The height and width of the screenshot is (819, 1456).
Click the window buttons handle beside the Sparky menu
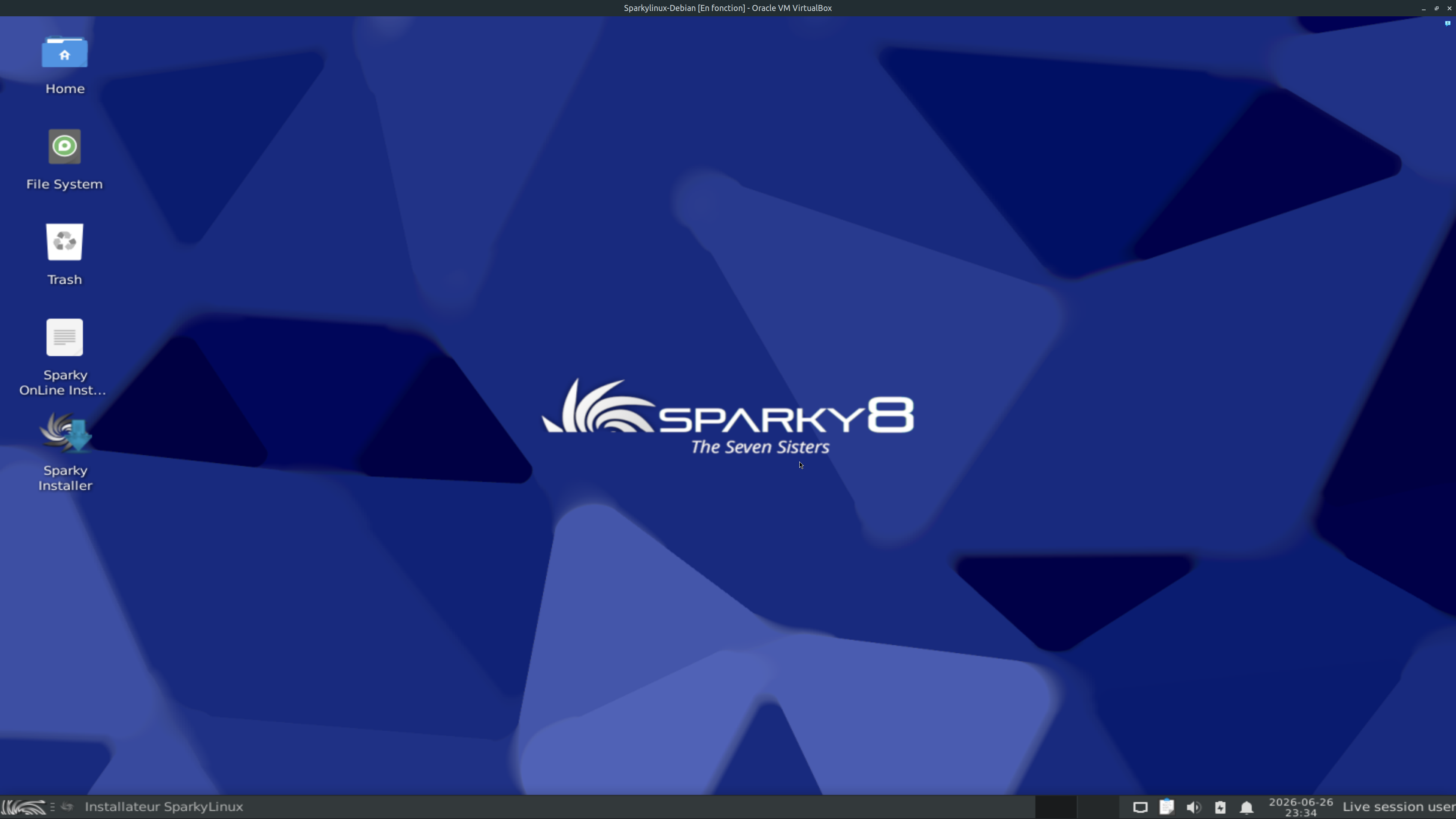53,806
